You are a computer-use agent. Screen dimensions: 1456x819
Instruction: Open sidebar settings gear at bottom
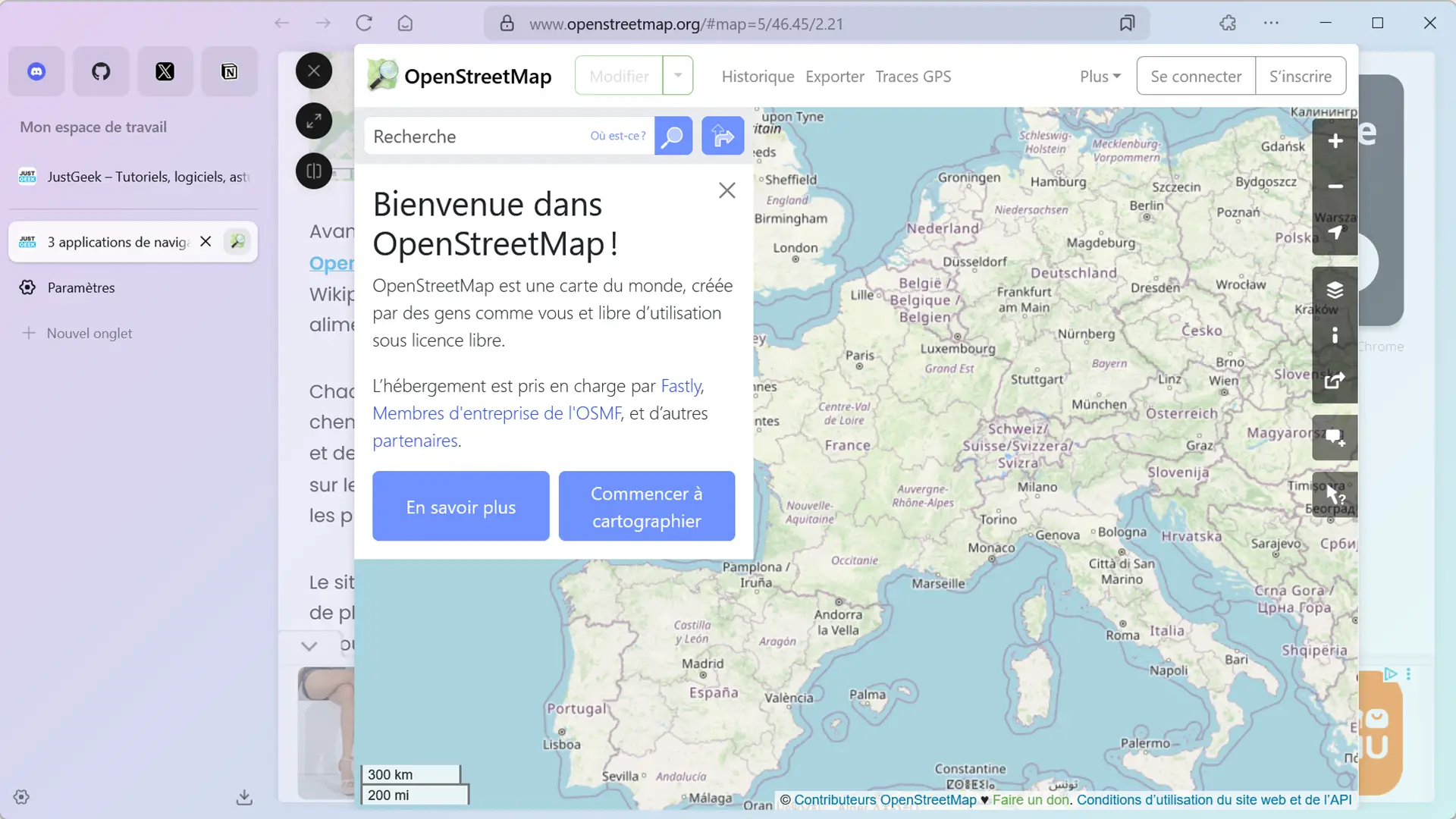tap(21, 797)
